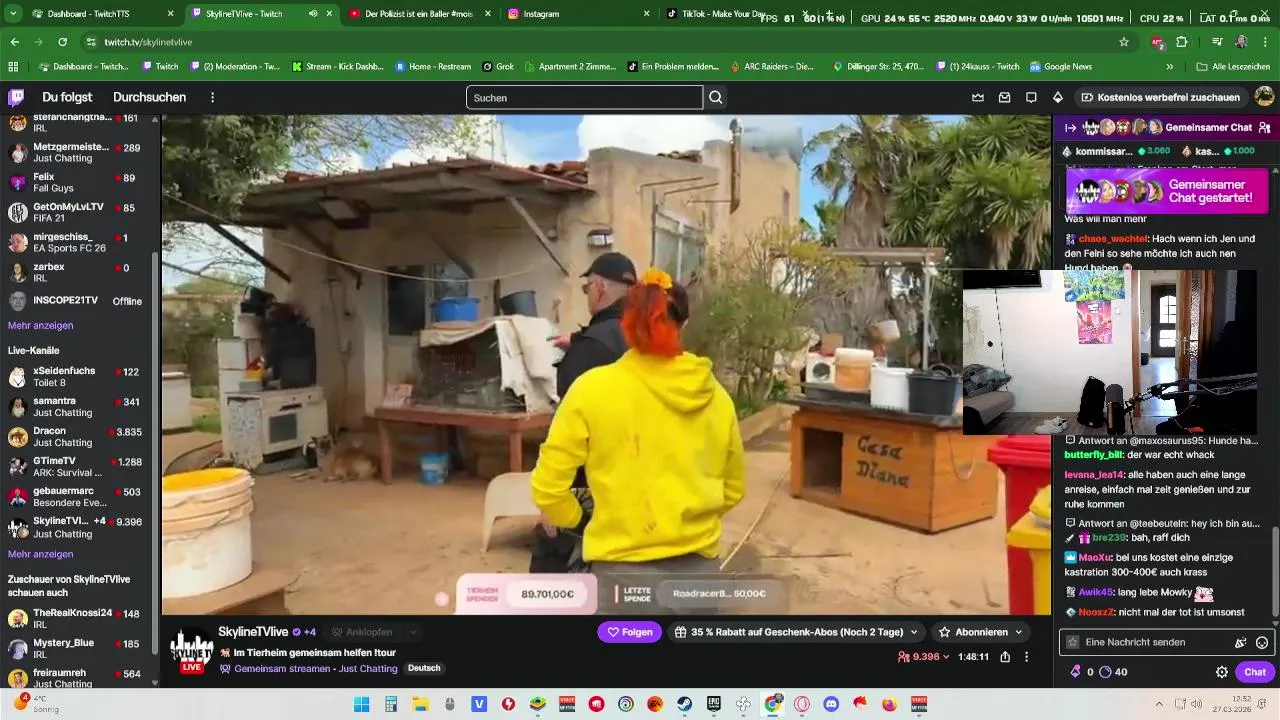Click the SkylineTVlive channel avatar below video
Image resolution: width=1280 pixels, height=720 pixels.
coord(191,650)
